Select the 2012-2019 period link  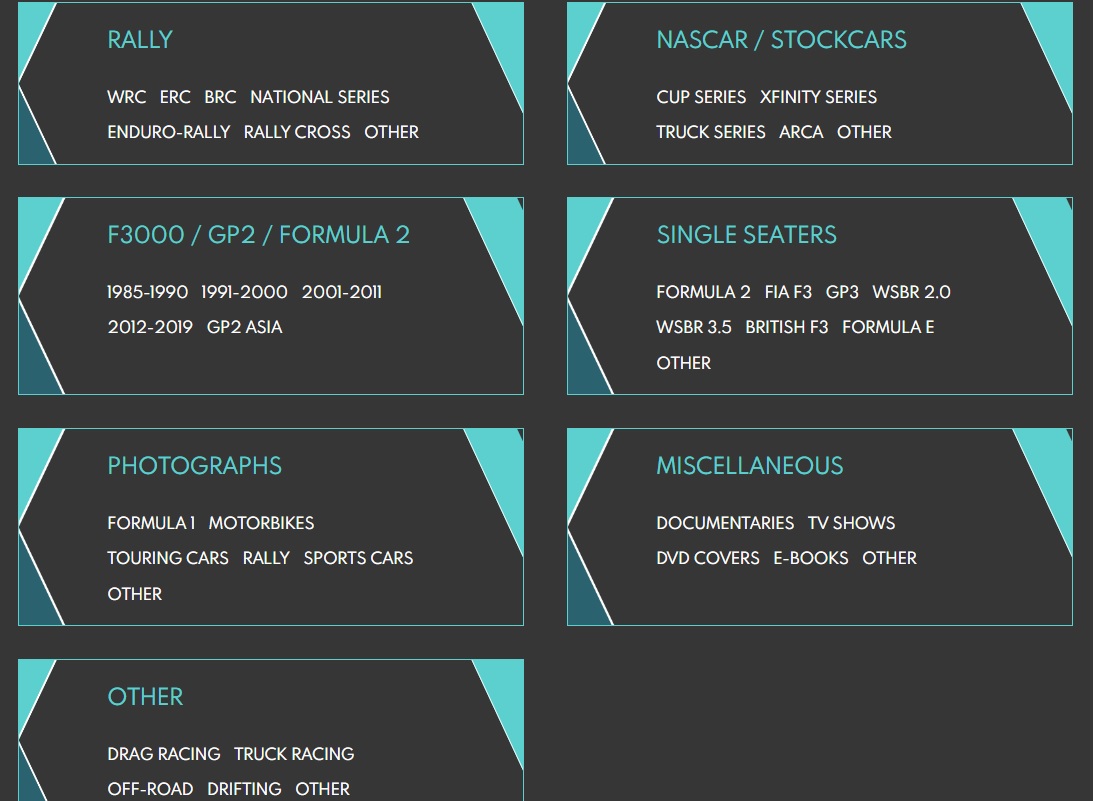[x=150, y=327]
